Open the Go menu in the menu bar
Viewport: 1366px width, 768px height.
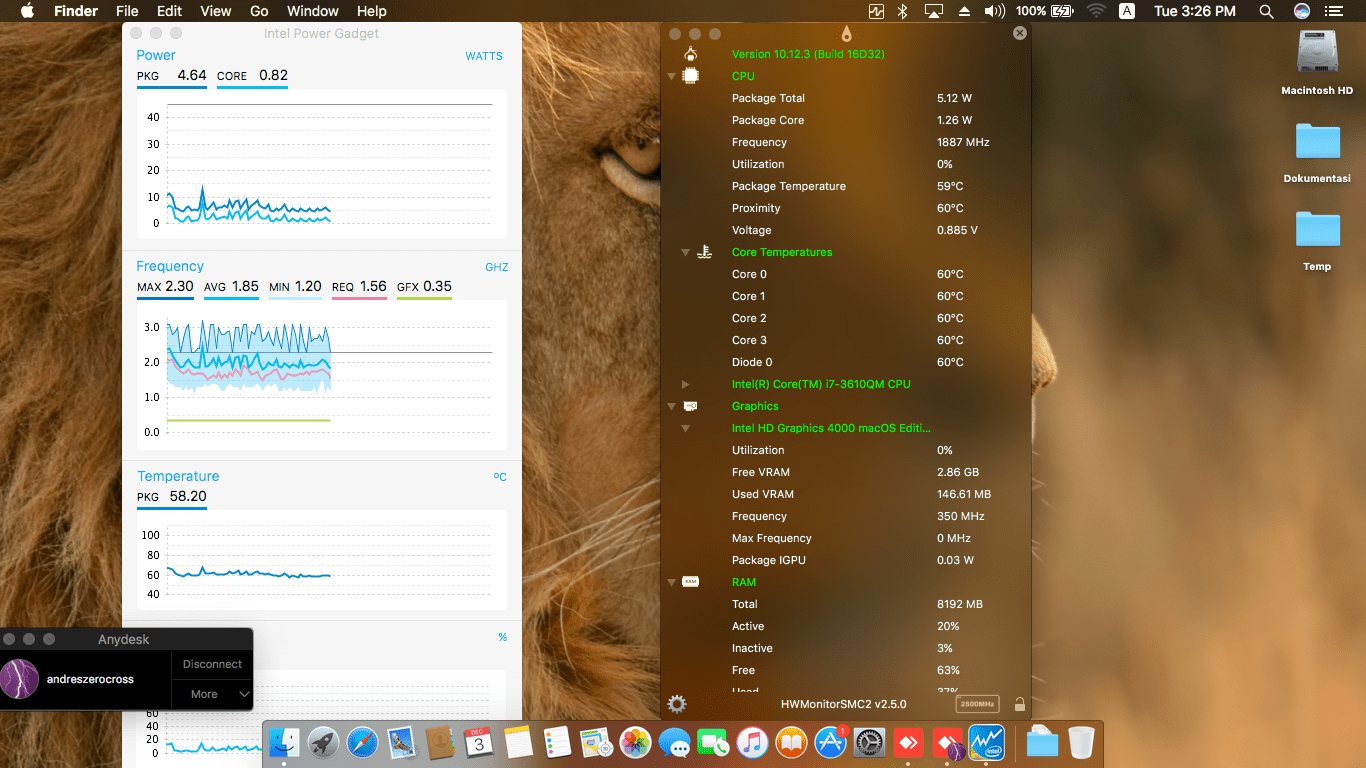[x=259, y=11]
